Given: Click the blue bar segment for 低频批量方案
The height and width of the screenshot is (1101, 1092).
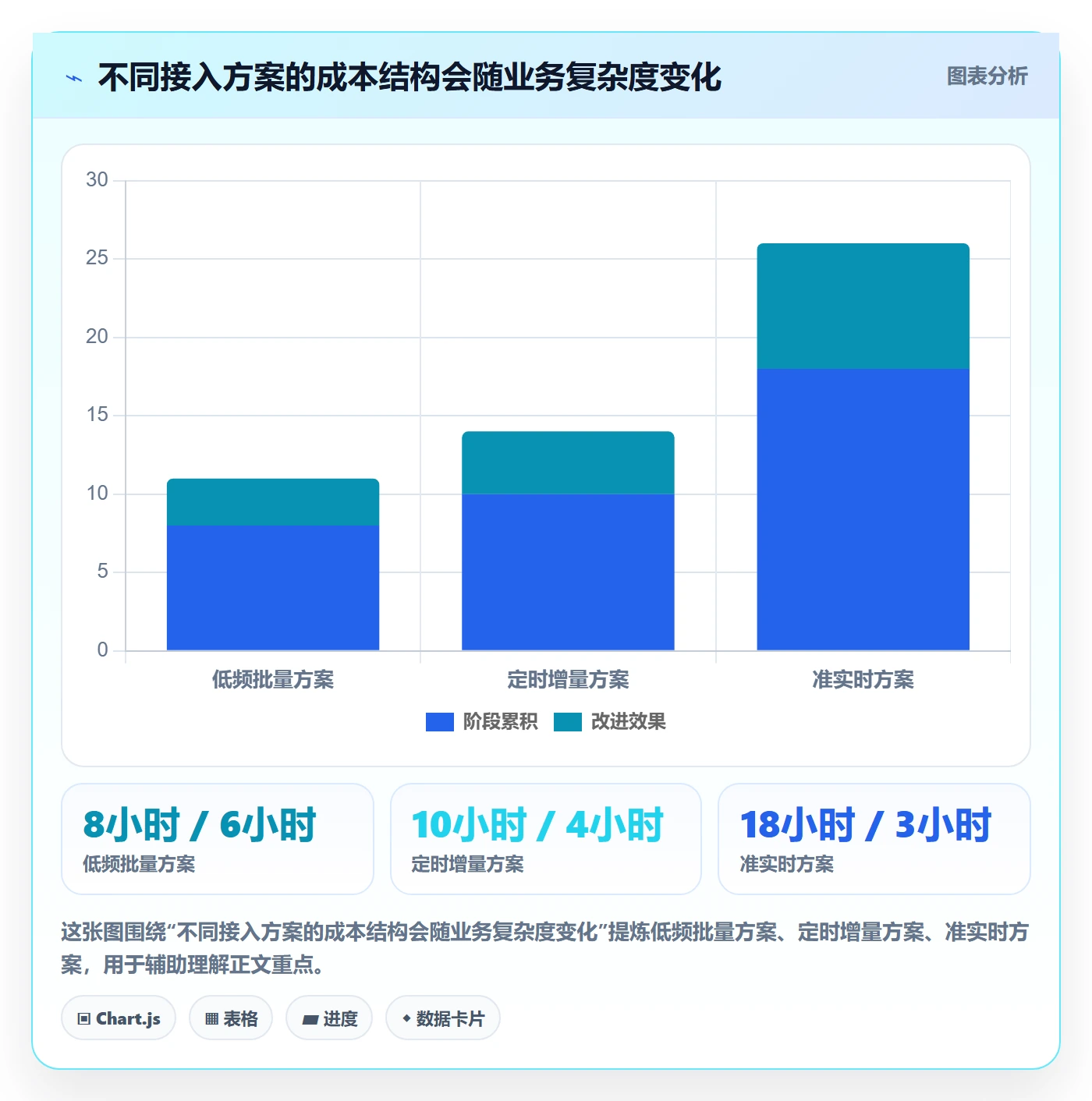Looking at the screenshot, I should click(x=273, y=588).
